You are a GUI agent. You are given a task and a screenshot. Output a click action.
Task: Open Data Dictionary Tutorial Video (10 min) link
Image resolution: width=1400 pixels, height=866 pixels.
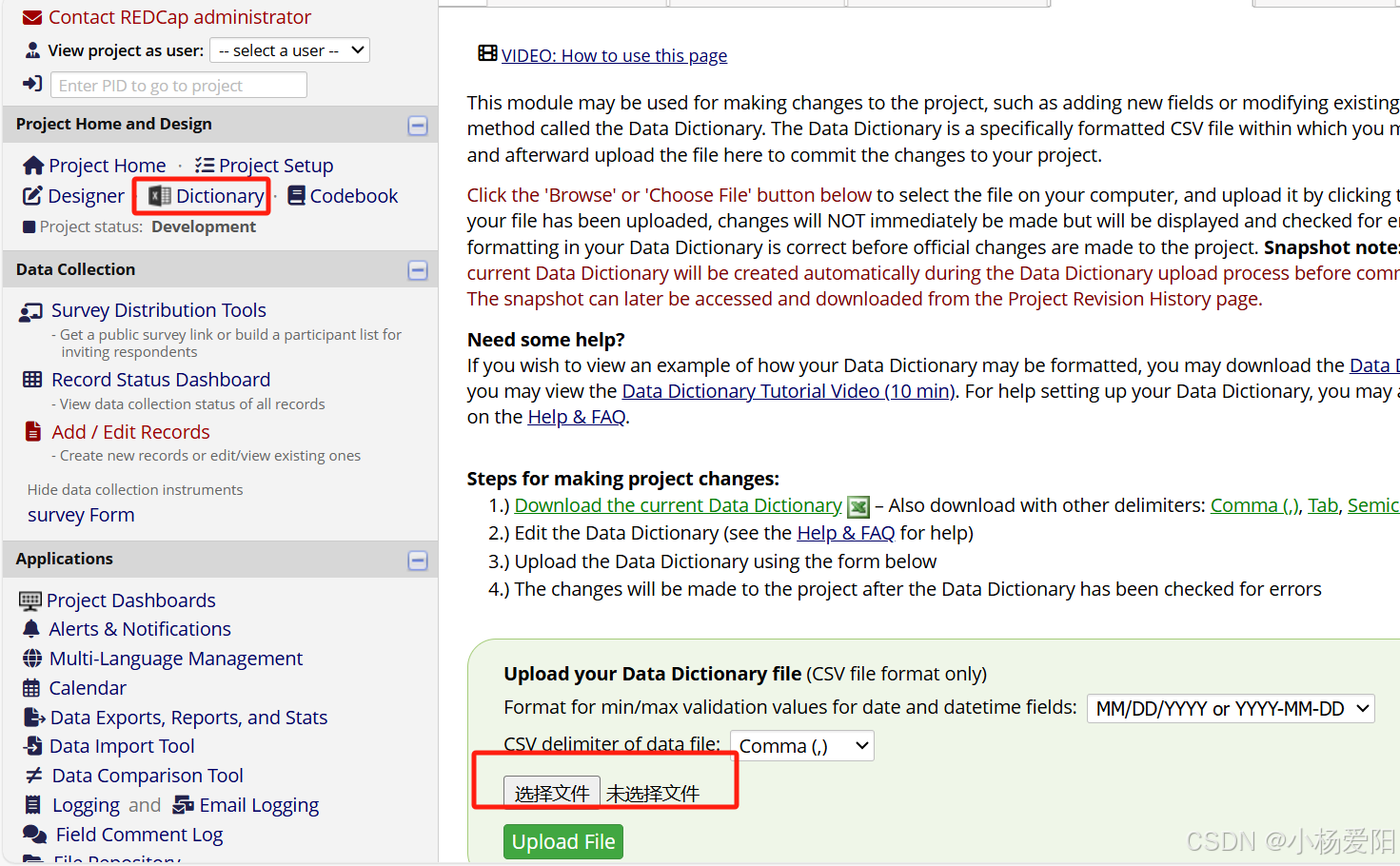point(788,391)
